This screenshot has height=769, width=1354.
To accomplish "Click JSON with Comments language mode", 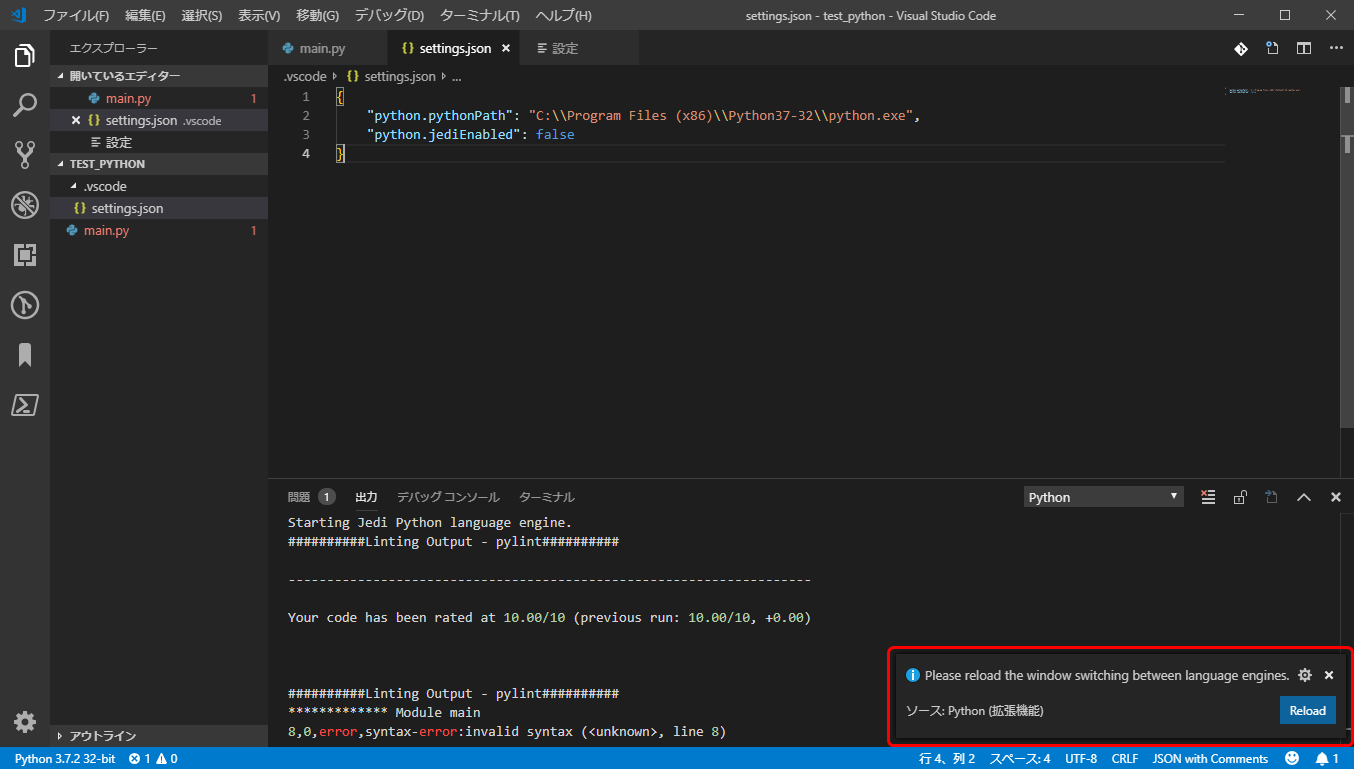I will pyautogui.click(x=1210, y=758).
